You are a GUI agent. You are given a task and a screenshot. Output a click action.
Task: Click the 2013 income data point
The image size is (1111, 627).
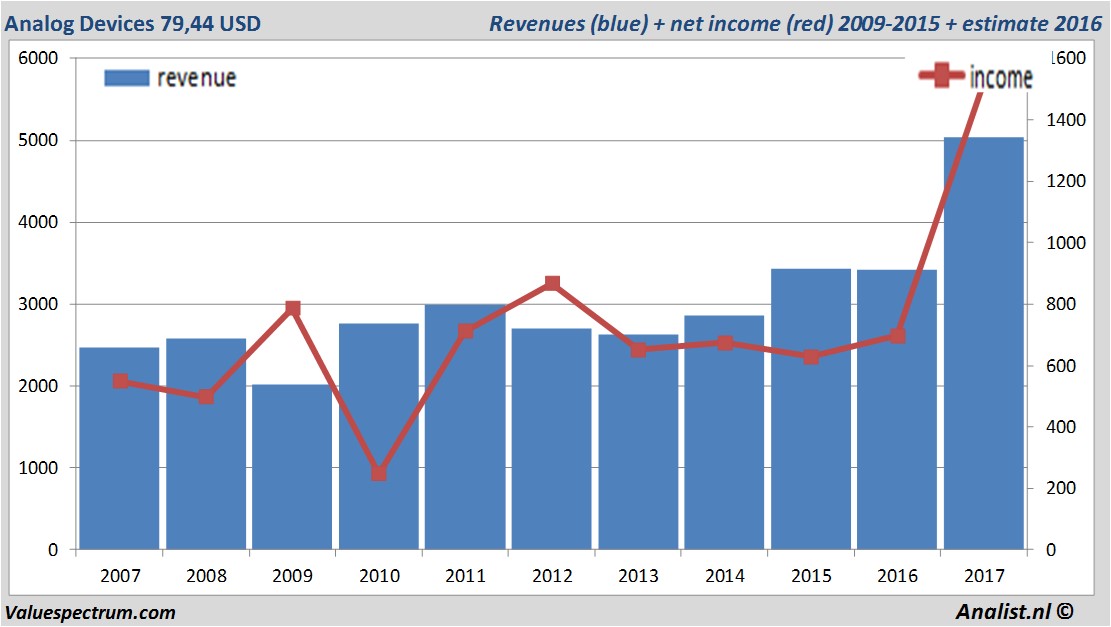click(638, 349)
